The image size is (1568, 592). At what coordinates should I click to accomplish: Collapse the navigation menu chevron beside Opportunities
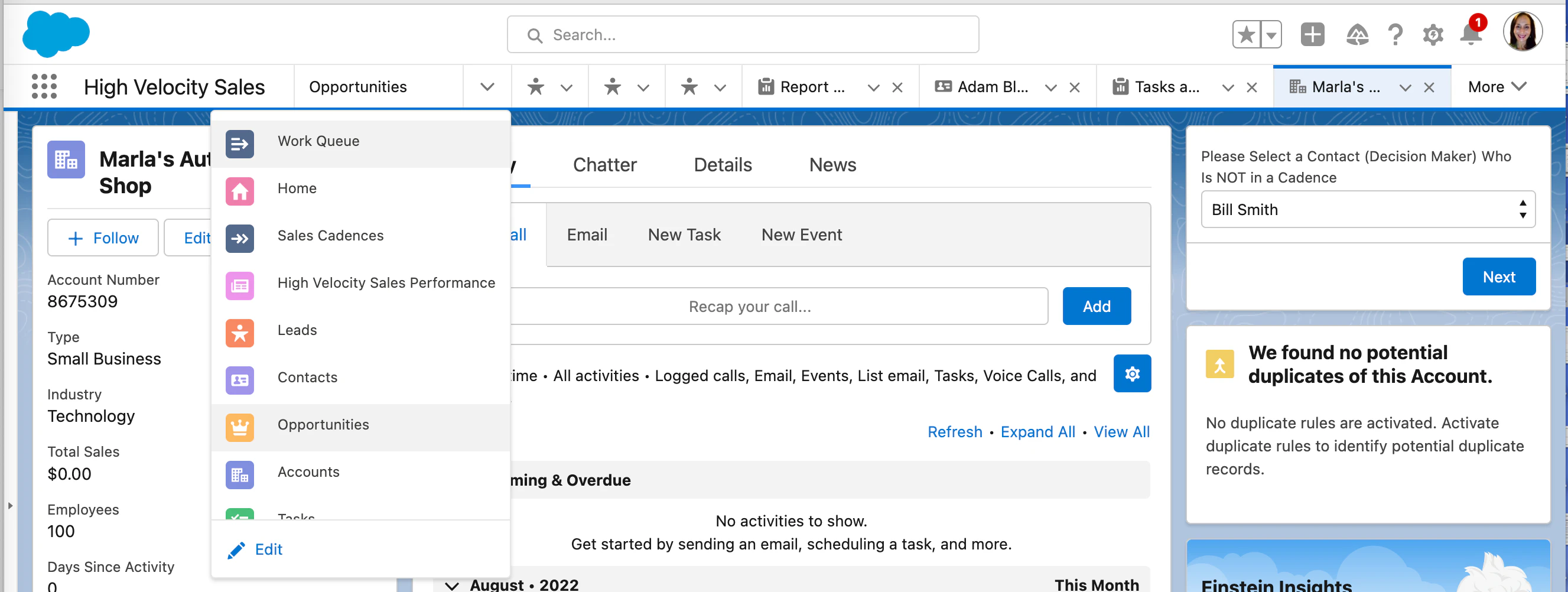tap(487, 87)
